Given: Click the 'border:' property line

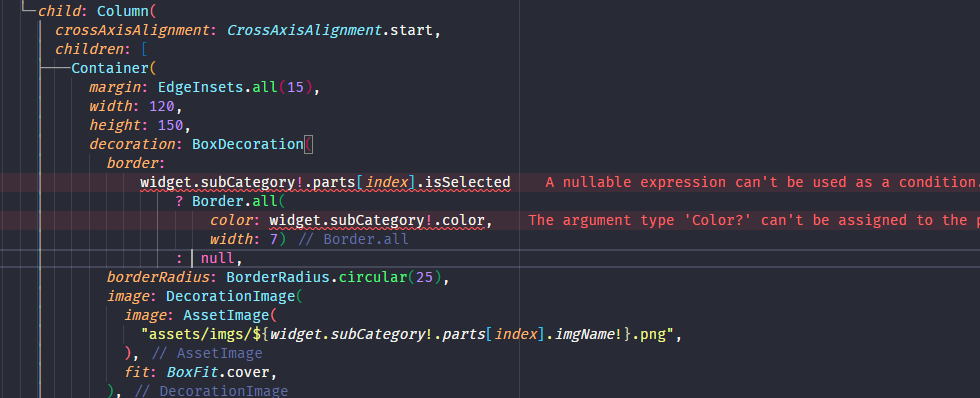Looking at the screenshot, I should pyautogui.click(x=136, y=163).
